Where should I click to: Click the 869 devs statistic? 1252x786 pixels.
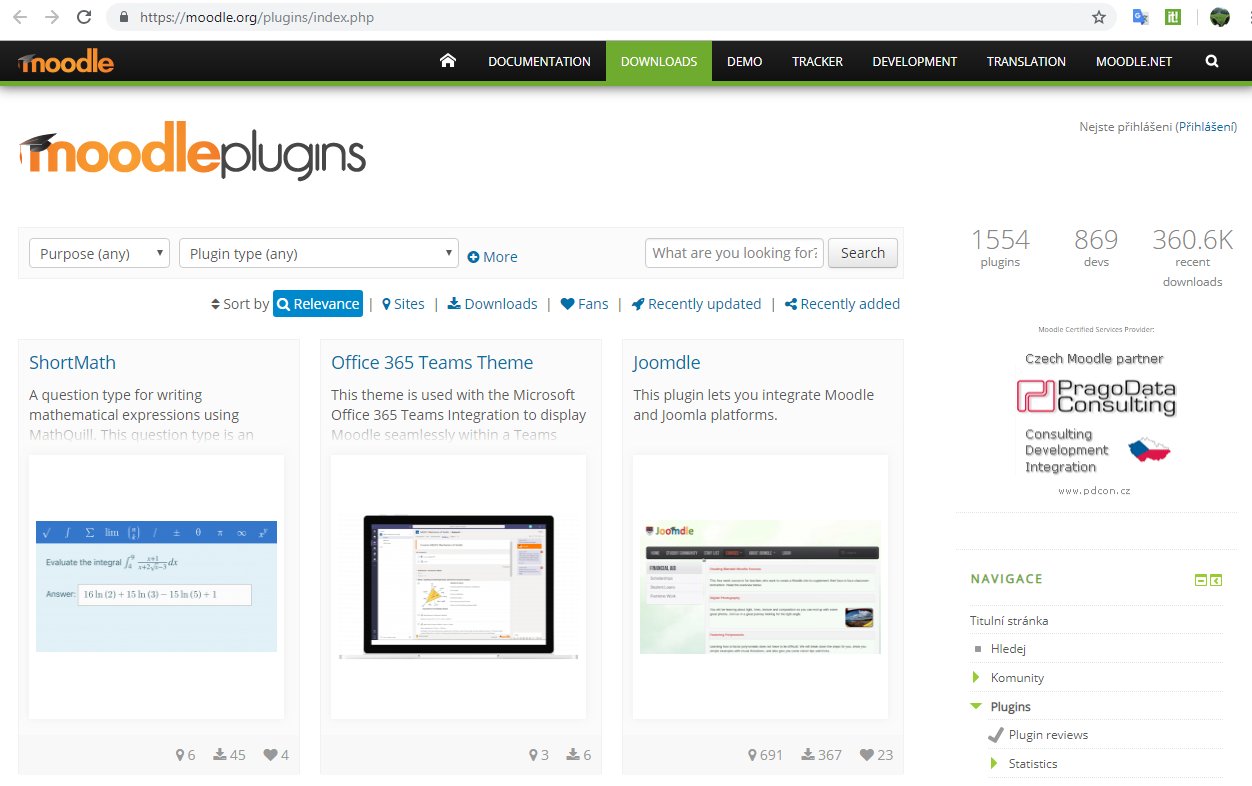[x=1096, y=247]
